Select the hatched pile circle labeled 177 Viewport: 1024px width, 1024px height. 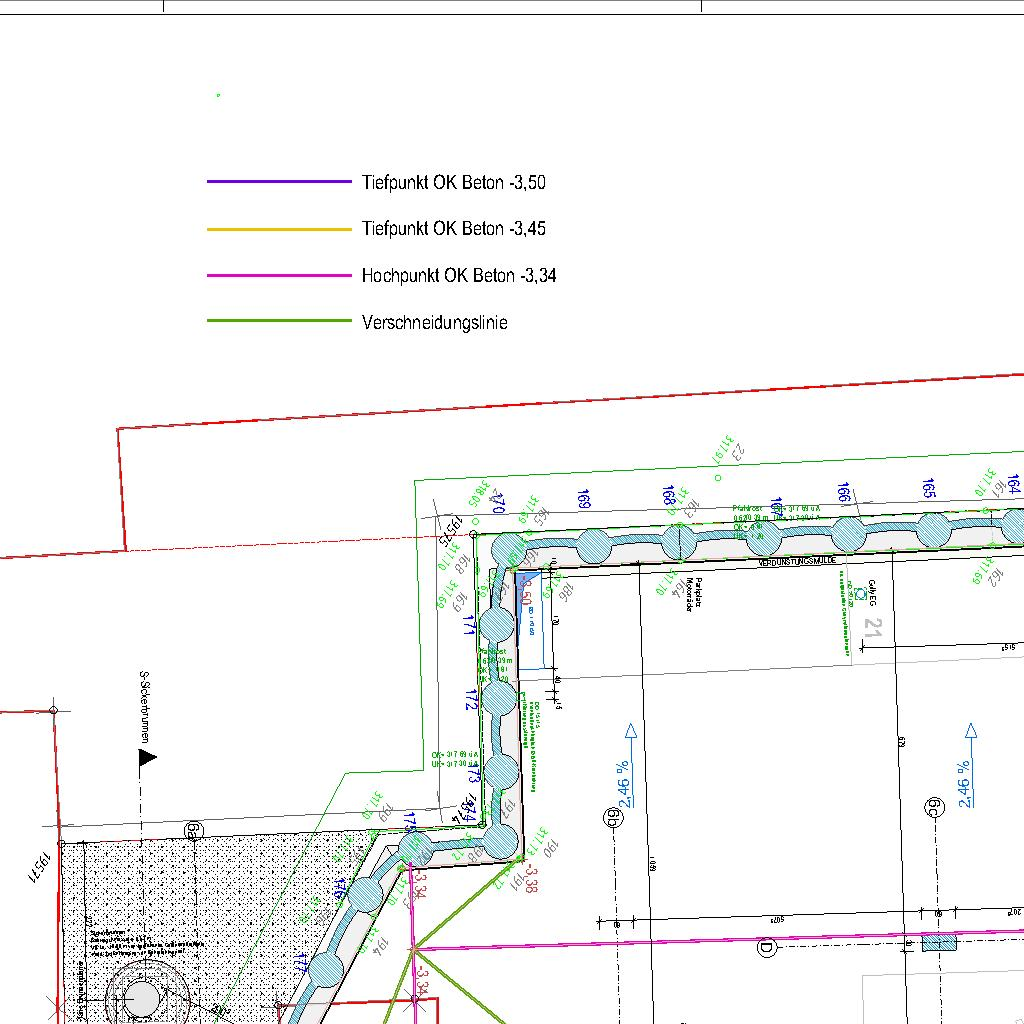pyautogui.click(x=326, y=969)
